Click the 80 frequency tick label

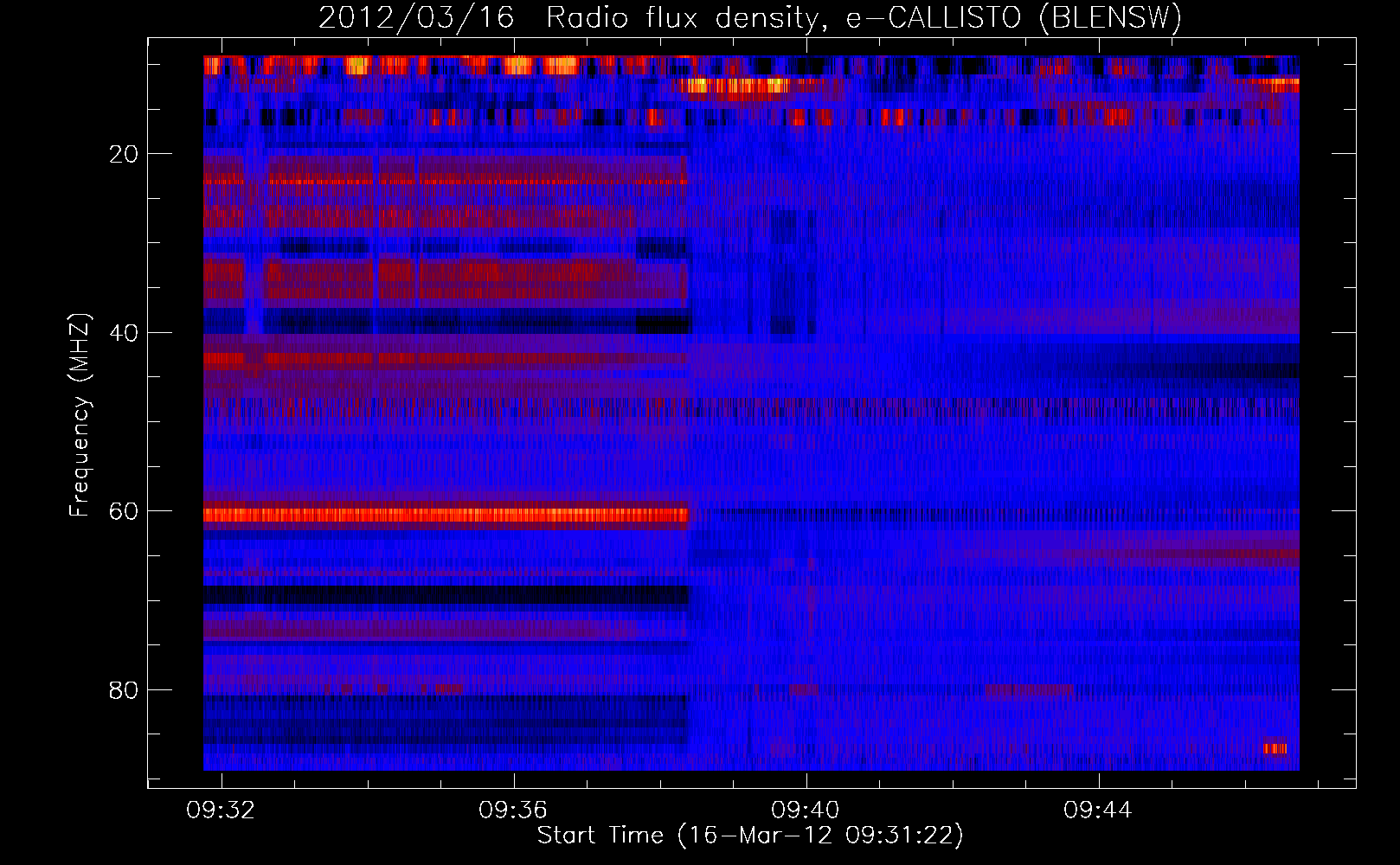(124, 690)
